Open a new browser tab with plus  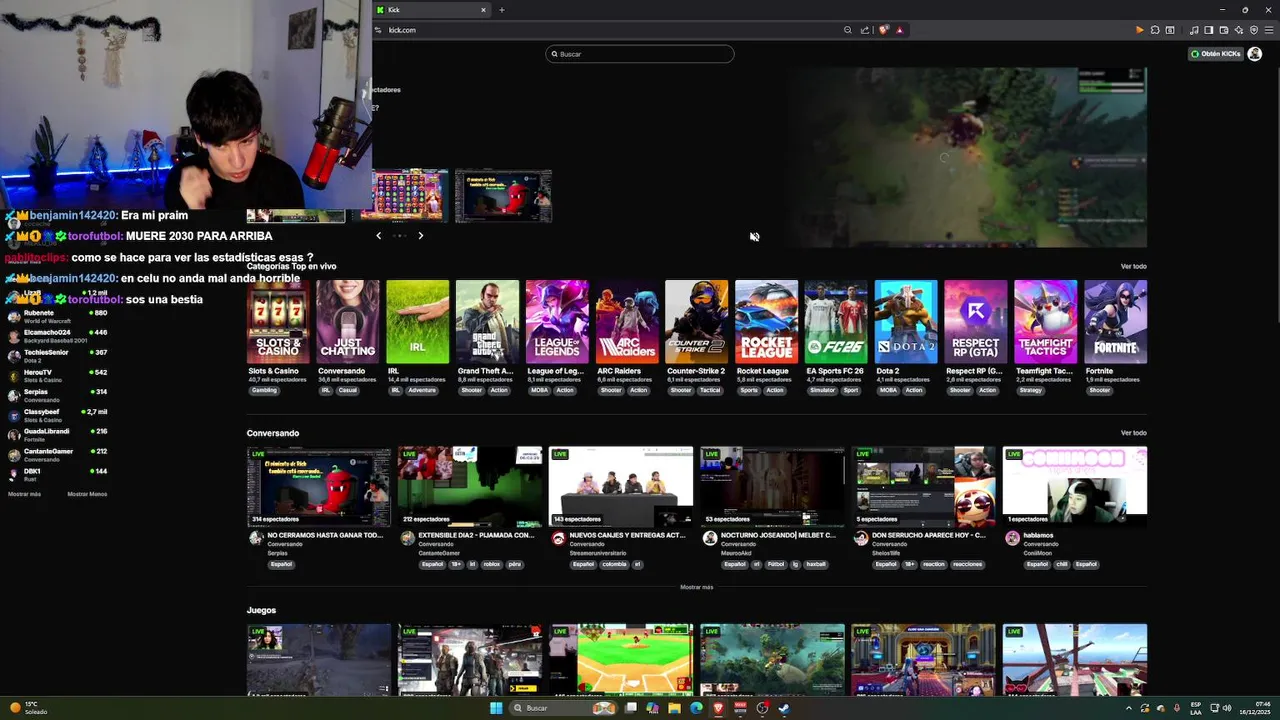pyautogui.click(x=501, y=10)
